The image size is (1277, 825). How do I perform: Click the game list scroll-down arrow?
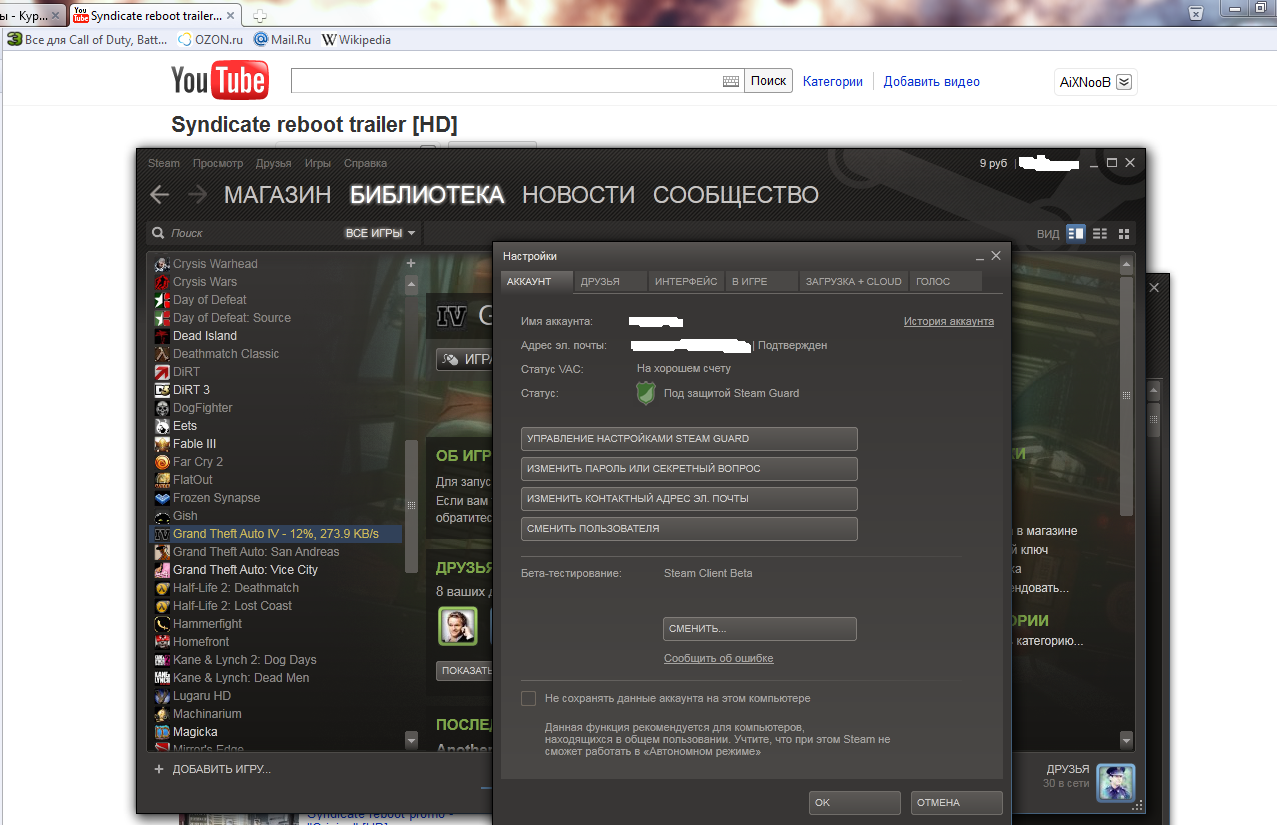click(411, 740)
